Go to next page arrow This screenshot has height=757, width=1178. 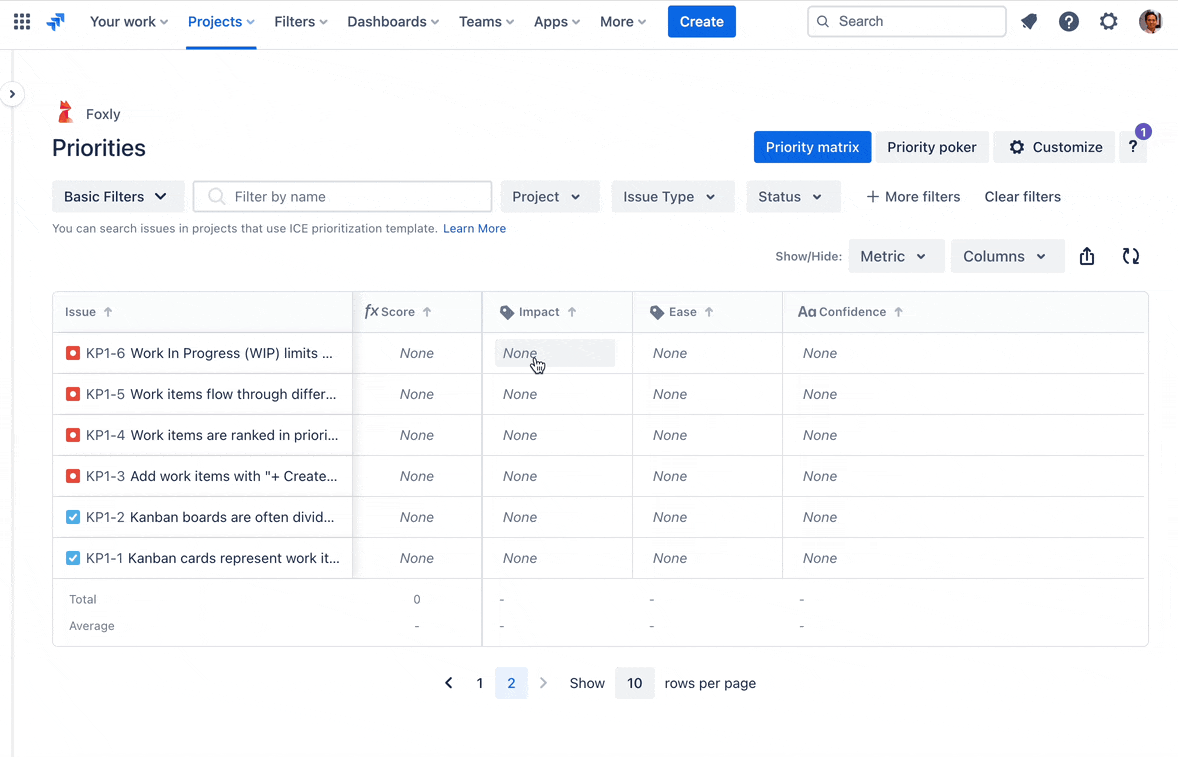tap(543, 683)
